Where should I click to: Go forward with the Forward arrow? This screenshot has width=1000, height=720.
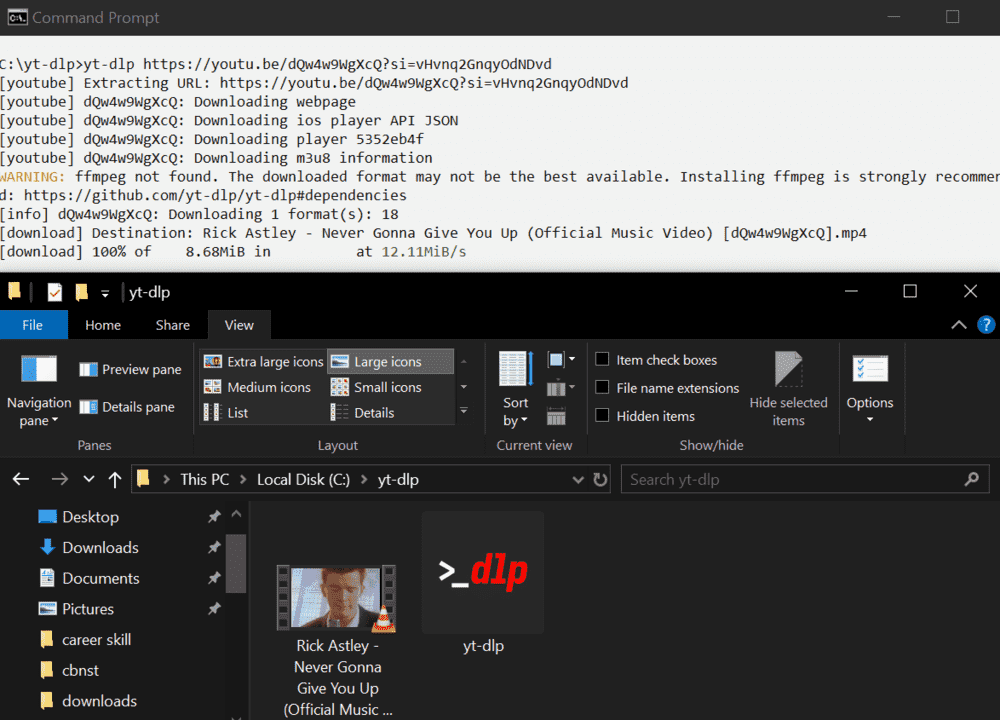tap(59, 479)
